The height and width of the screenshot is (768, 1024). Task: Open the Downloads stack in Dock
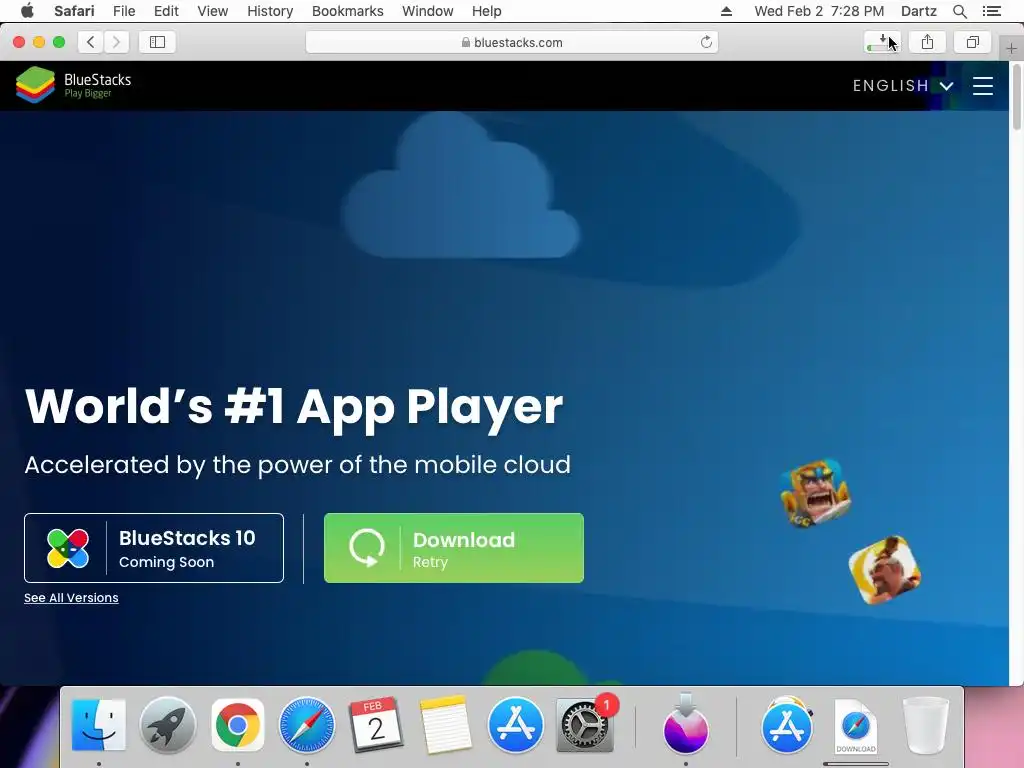856,726
